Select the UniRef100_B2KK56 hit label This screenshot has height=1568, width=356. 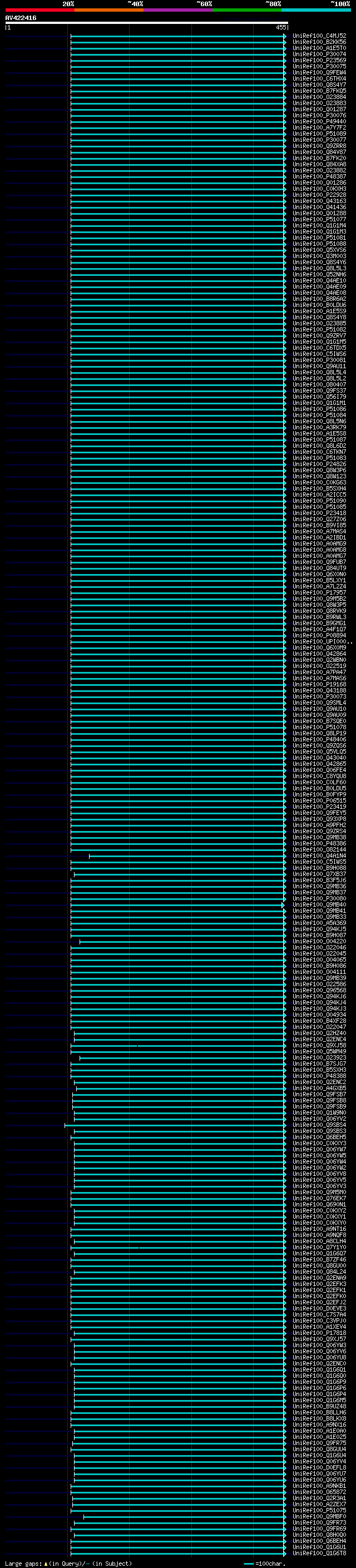point(319,42)
